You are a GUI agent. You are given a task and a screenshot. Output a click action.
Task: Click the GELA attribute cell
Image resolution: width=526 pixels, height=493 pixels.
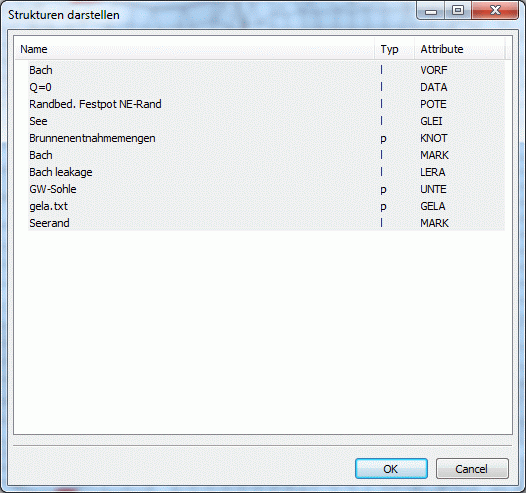[433, 206]
